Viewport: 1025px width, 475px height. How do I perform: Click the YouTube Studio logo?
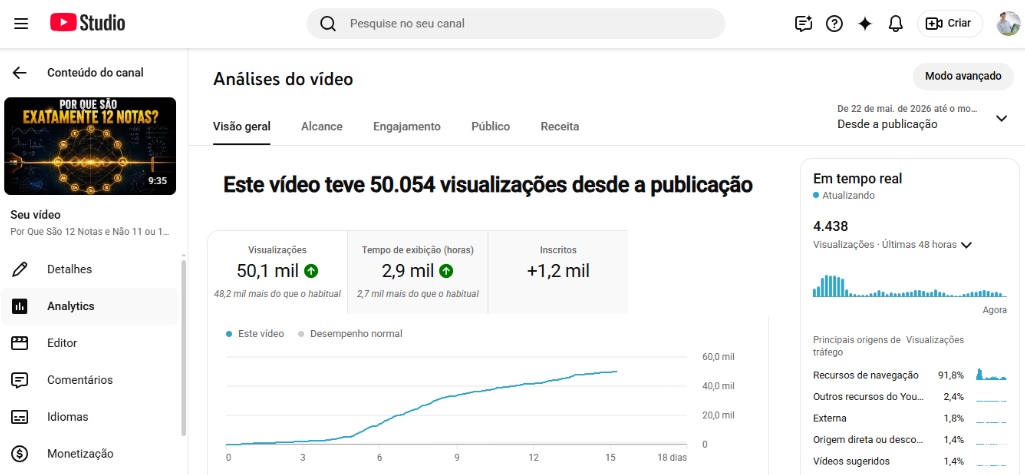click(88, 24)
